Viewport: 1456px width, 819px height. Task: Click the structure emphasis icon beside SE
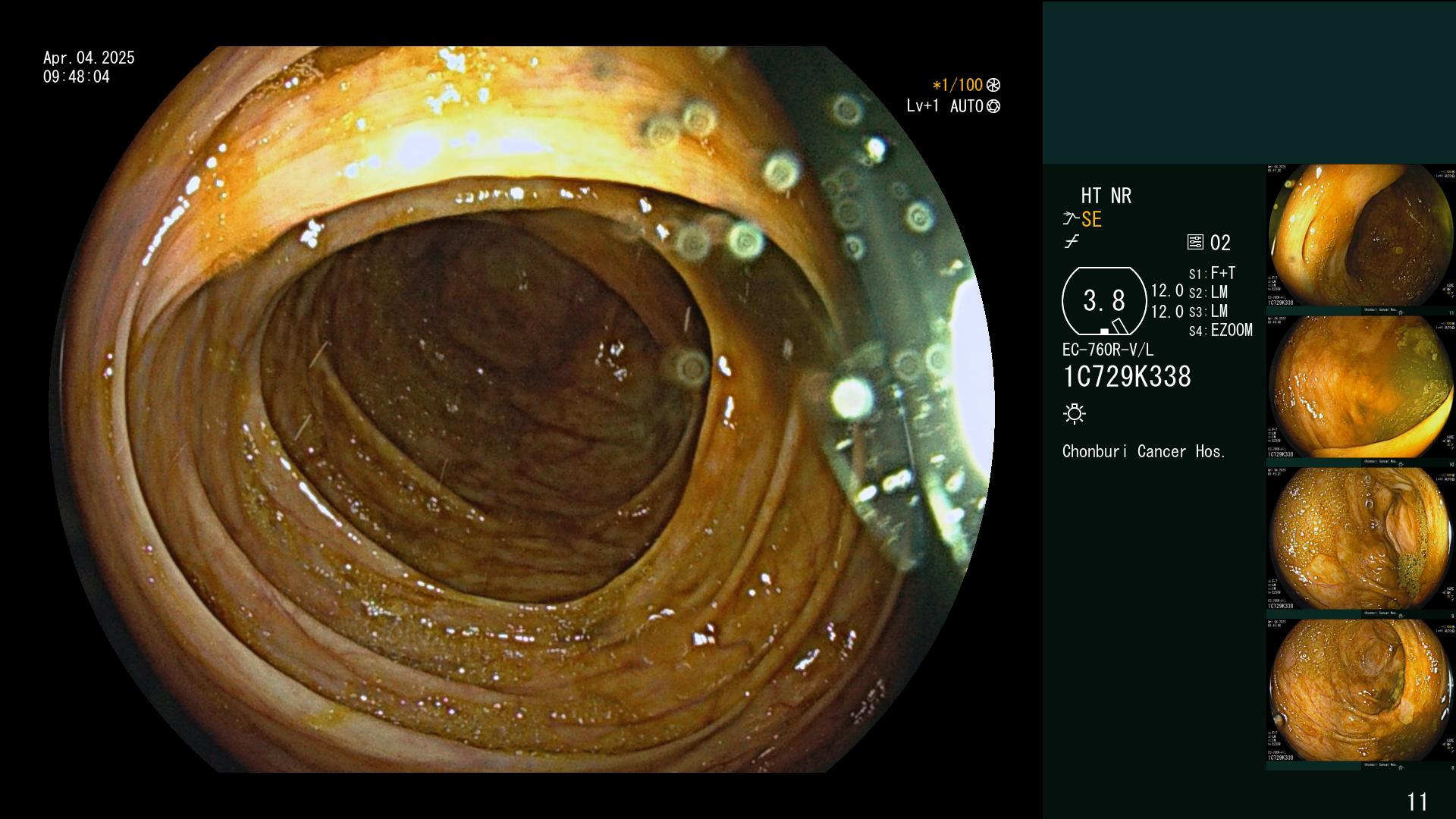1071,219
